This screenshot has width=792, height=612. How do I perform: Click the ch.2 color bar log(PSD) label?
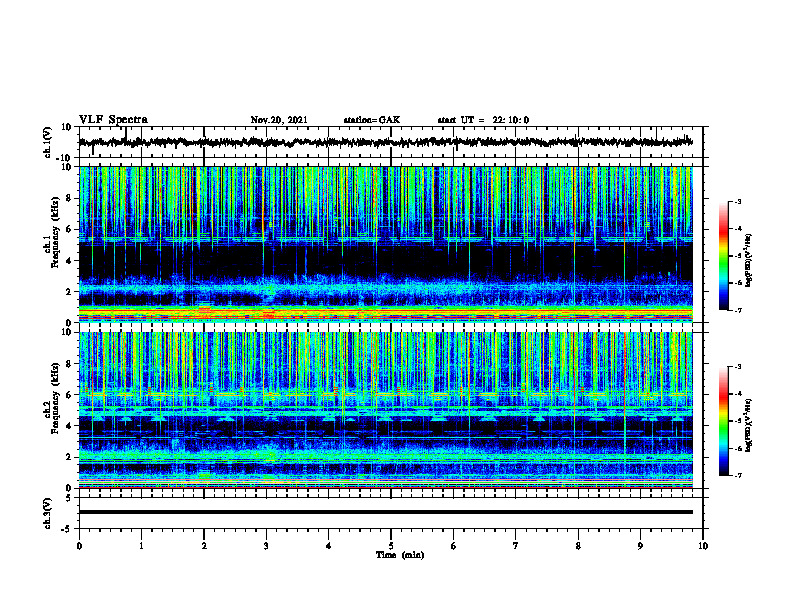tap(749, 424)
